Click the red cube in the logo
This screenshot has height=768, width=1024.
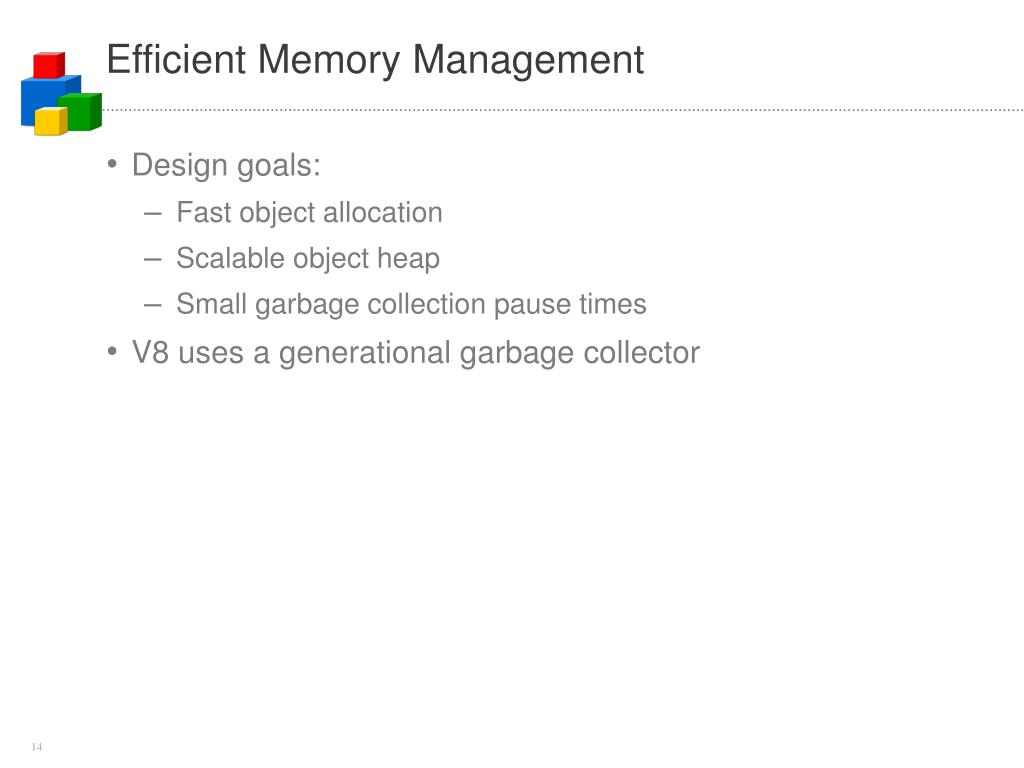49,65
